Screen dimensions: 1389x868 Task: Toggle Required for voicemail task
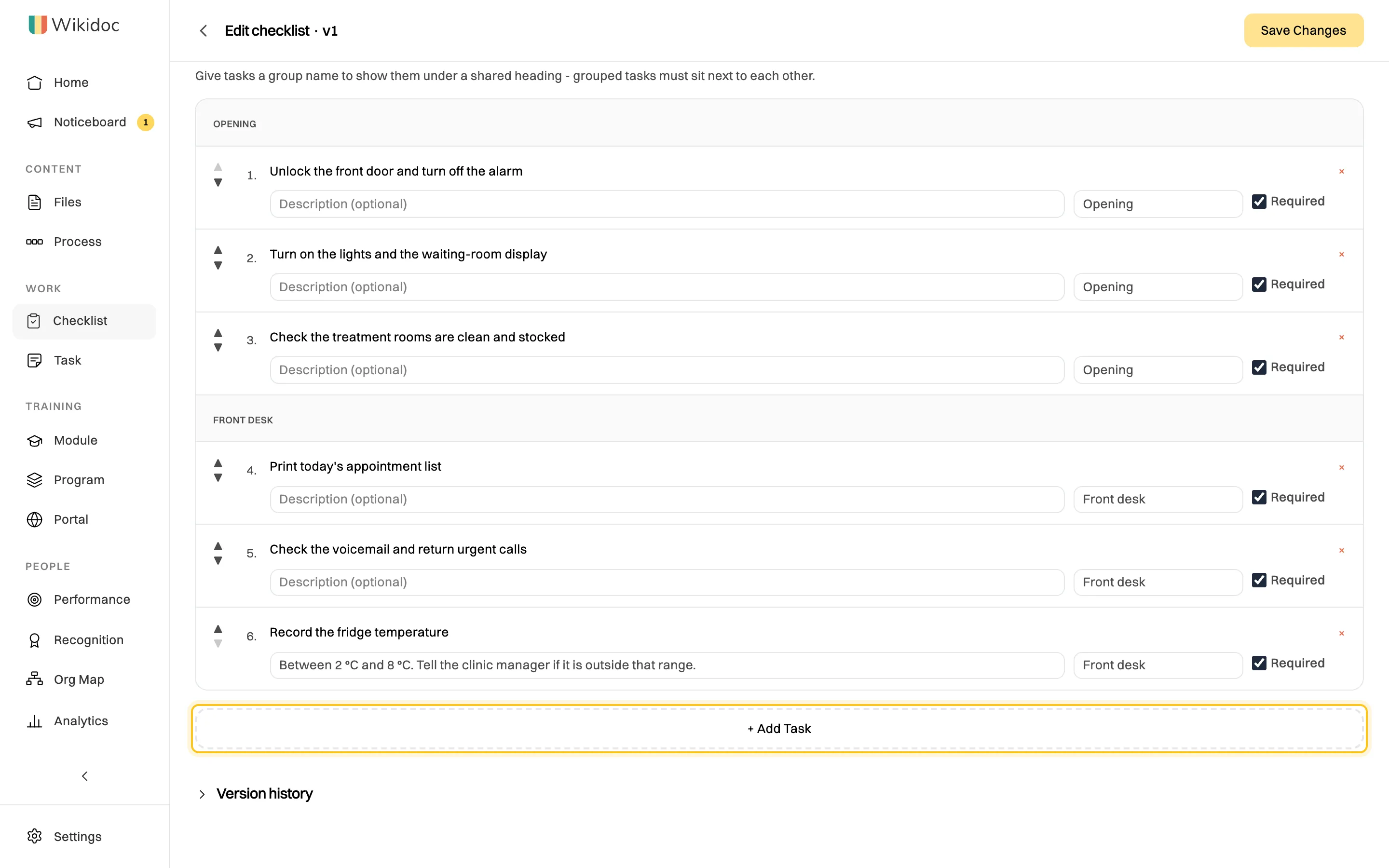click(x=1259, y=581)
